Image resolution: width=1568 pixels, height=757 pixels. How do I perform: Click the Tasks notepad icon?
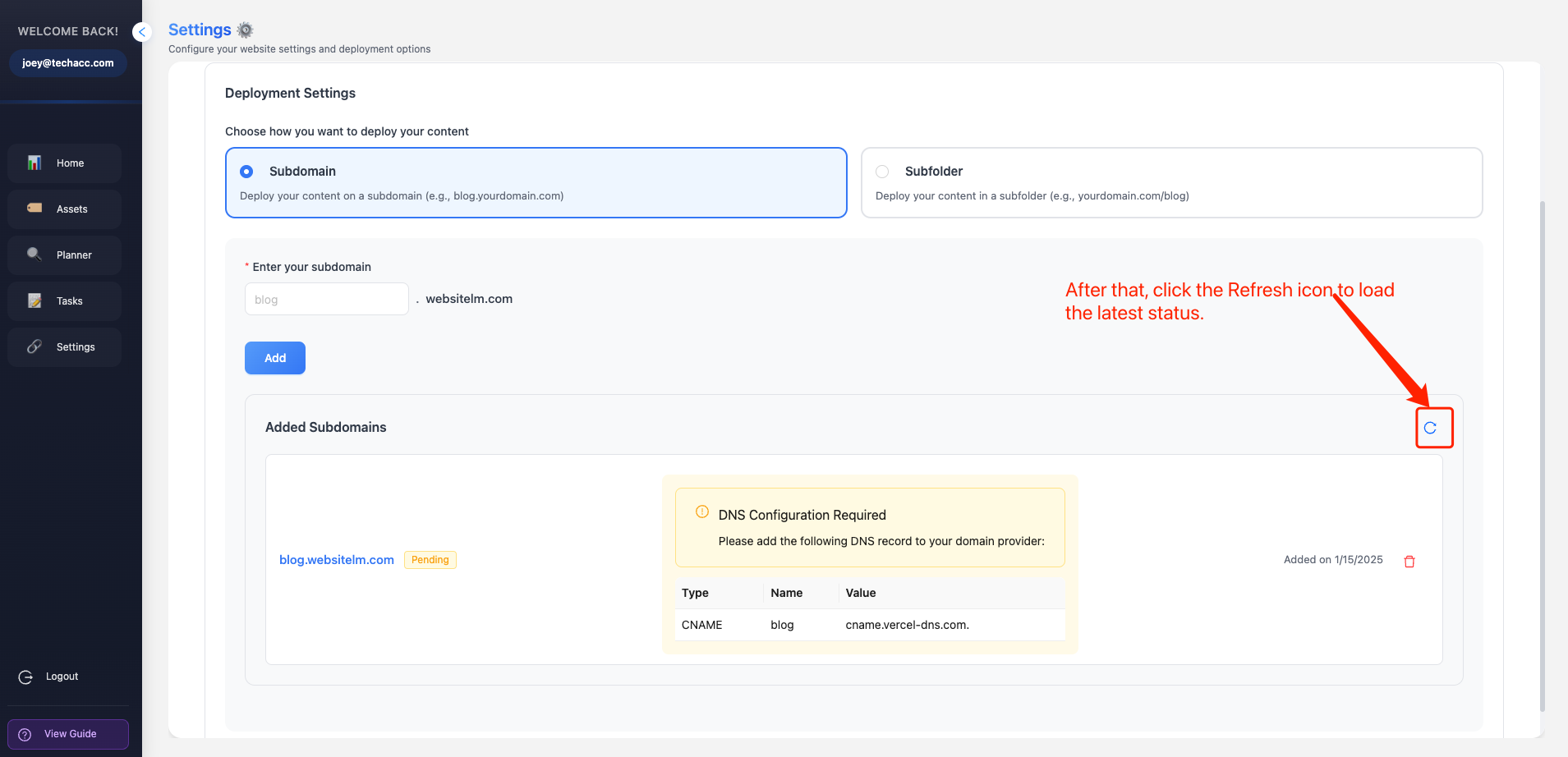point(34,301)
